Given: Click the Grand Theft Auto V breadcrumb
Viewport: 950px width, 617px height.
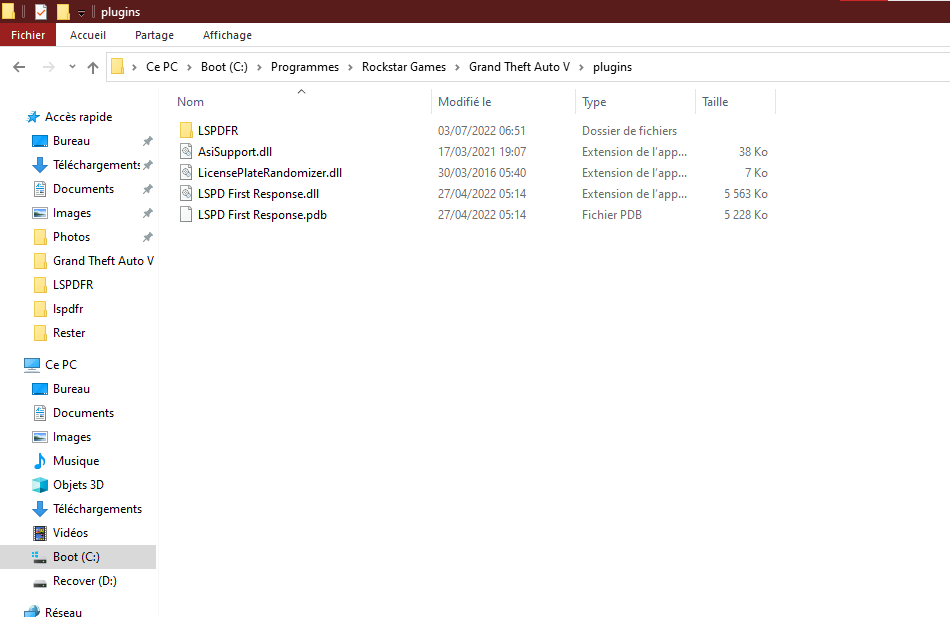Looking at the screenshot, I should (x=519, y=67).
